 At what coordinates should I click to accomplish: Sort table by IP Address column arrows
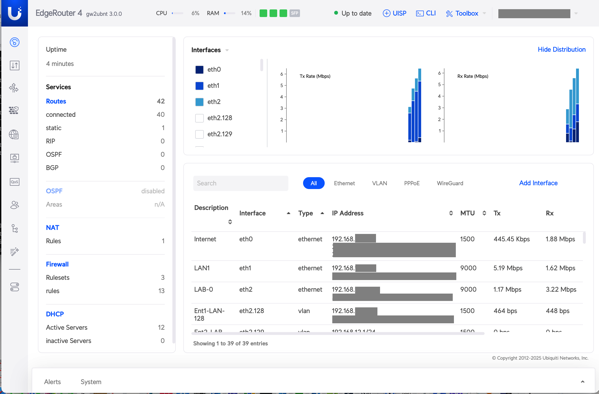tap(451, 213)
